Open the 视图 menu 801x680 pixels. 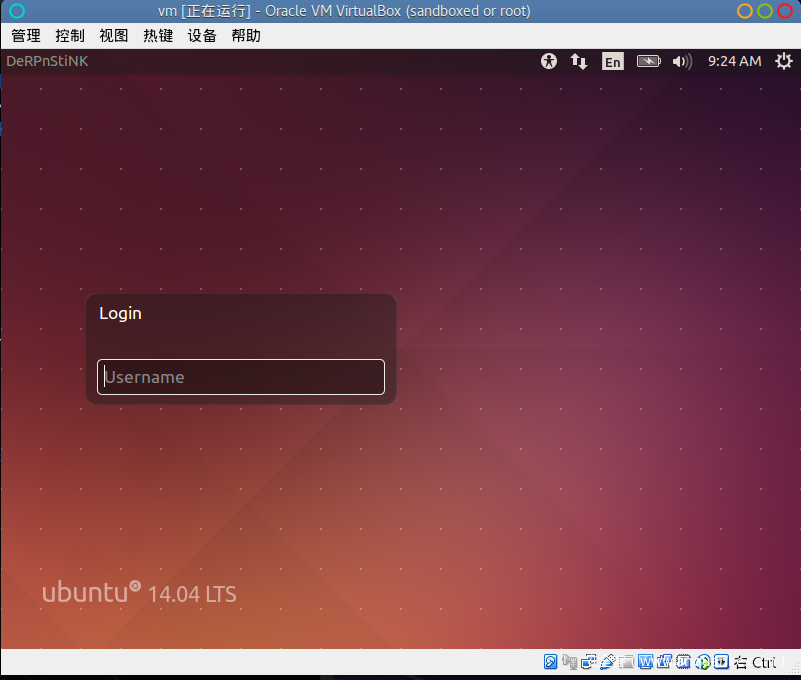pos(113,36)
